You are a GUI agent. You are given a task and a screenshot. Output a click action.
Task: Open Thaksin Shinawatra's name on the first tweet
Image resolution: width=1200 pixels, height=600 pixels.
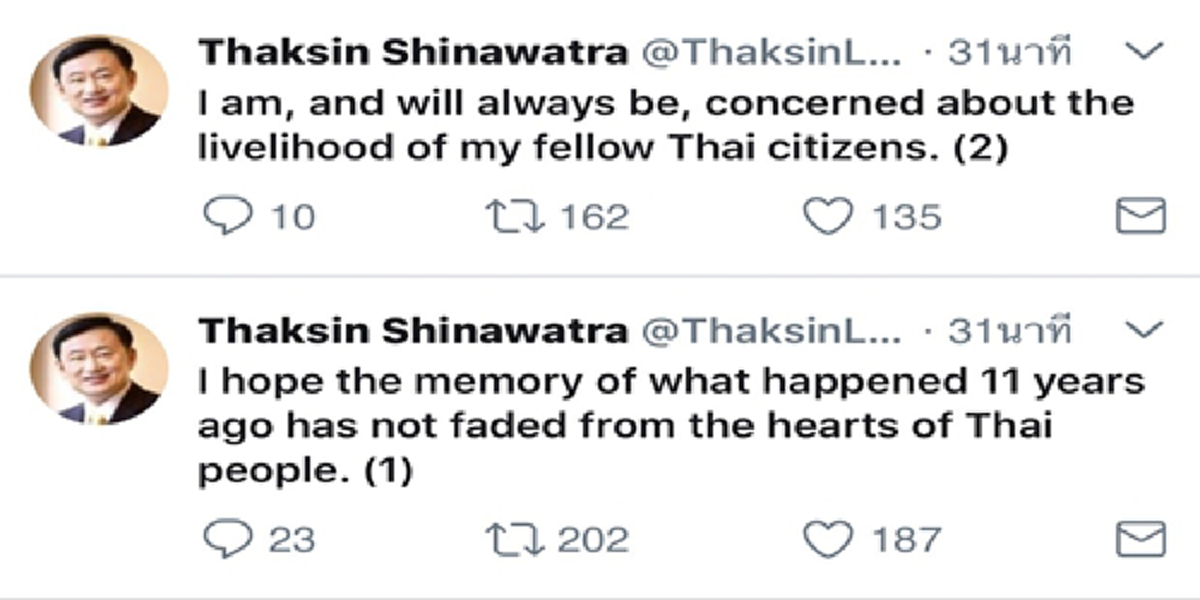click(413, 53)
